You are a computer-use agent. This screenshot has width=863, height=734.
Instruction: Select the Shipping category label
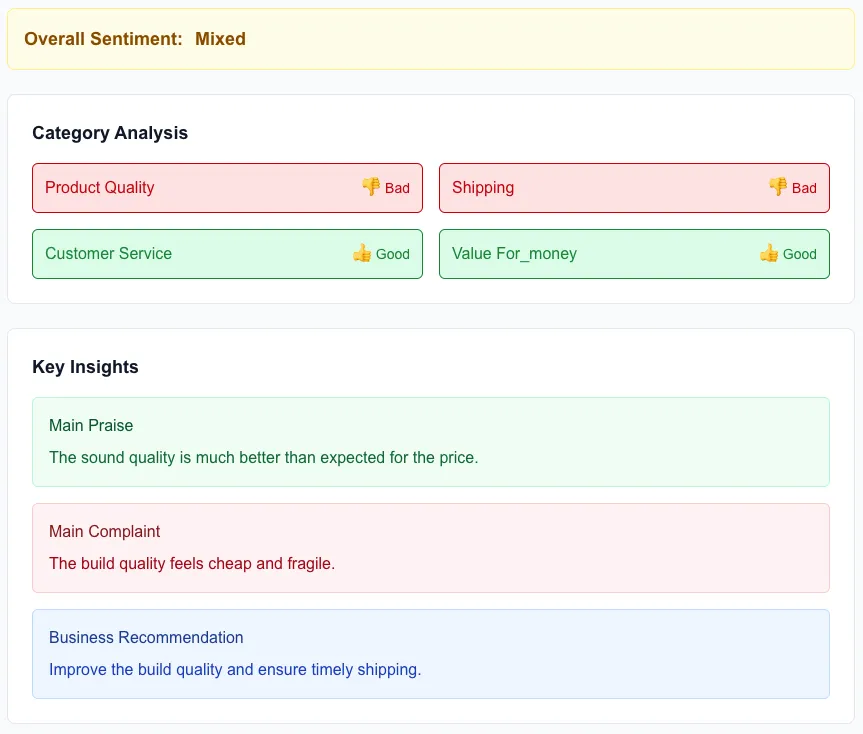483,188
